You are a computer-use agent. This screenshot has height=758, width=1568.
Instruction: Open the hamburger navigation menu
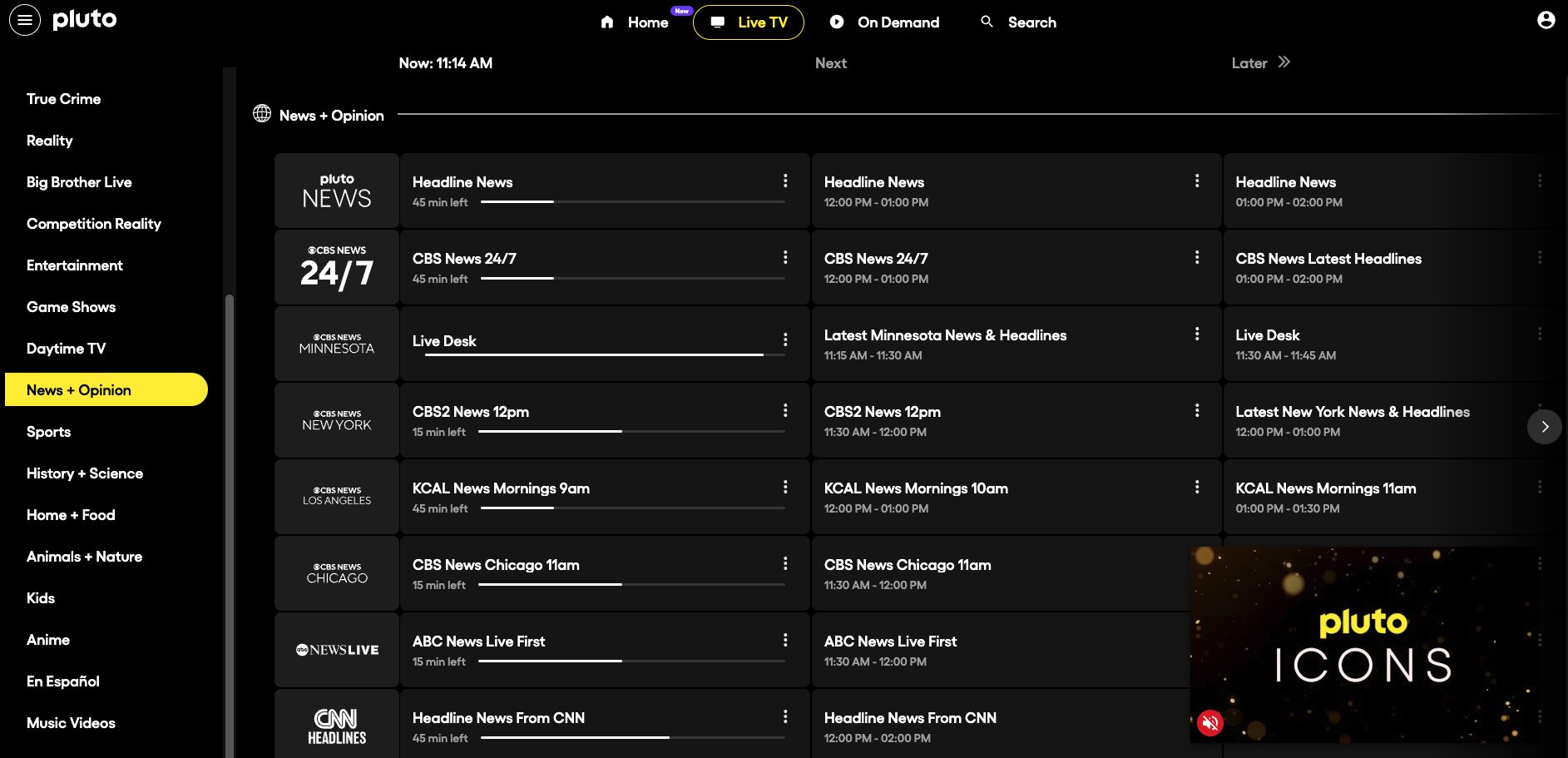[24, 20]
